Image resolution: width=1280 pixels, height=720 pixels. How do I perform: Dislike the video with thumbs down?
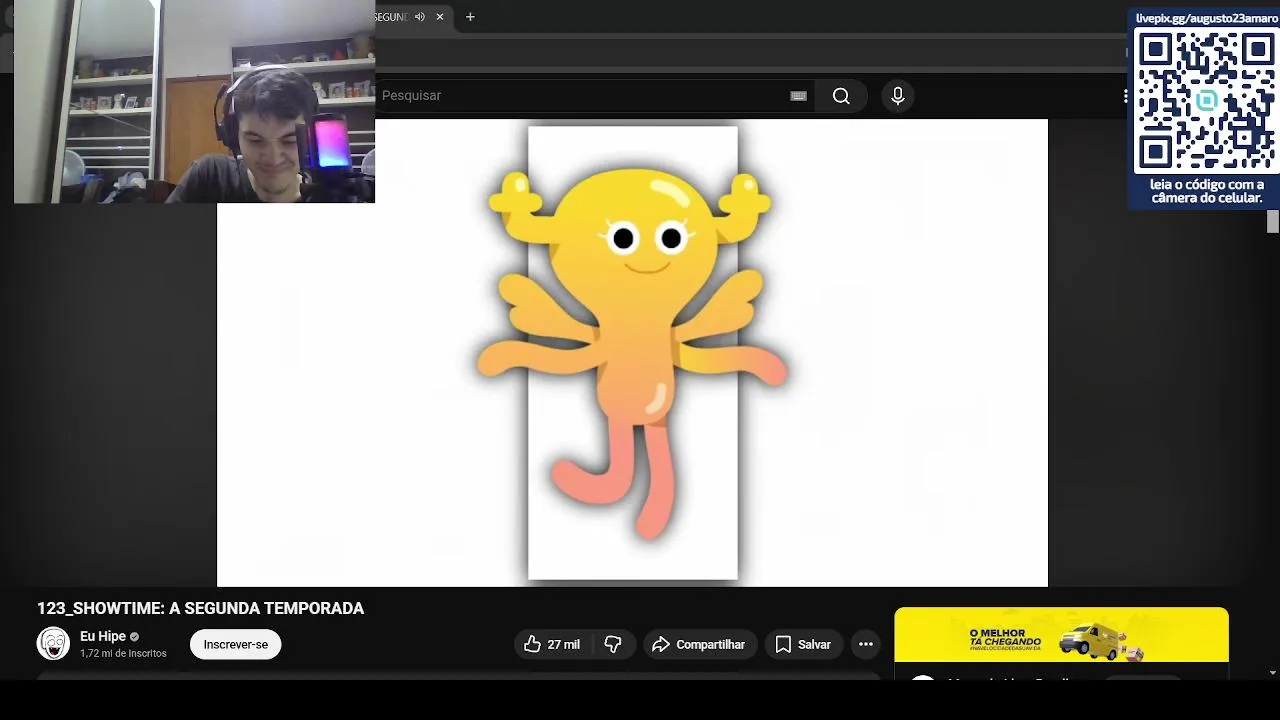[x=613, y=645]
